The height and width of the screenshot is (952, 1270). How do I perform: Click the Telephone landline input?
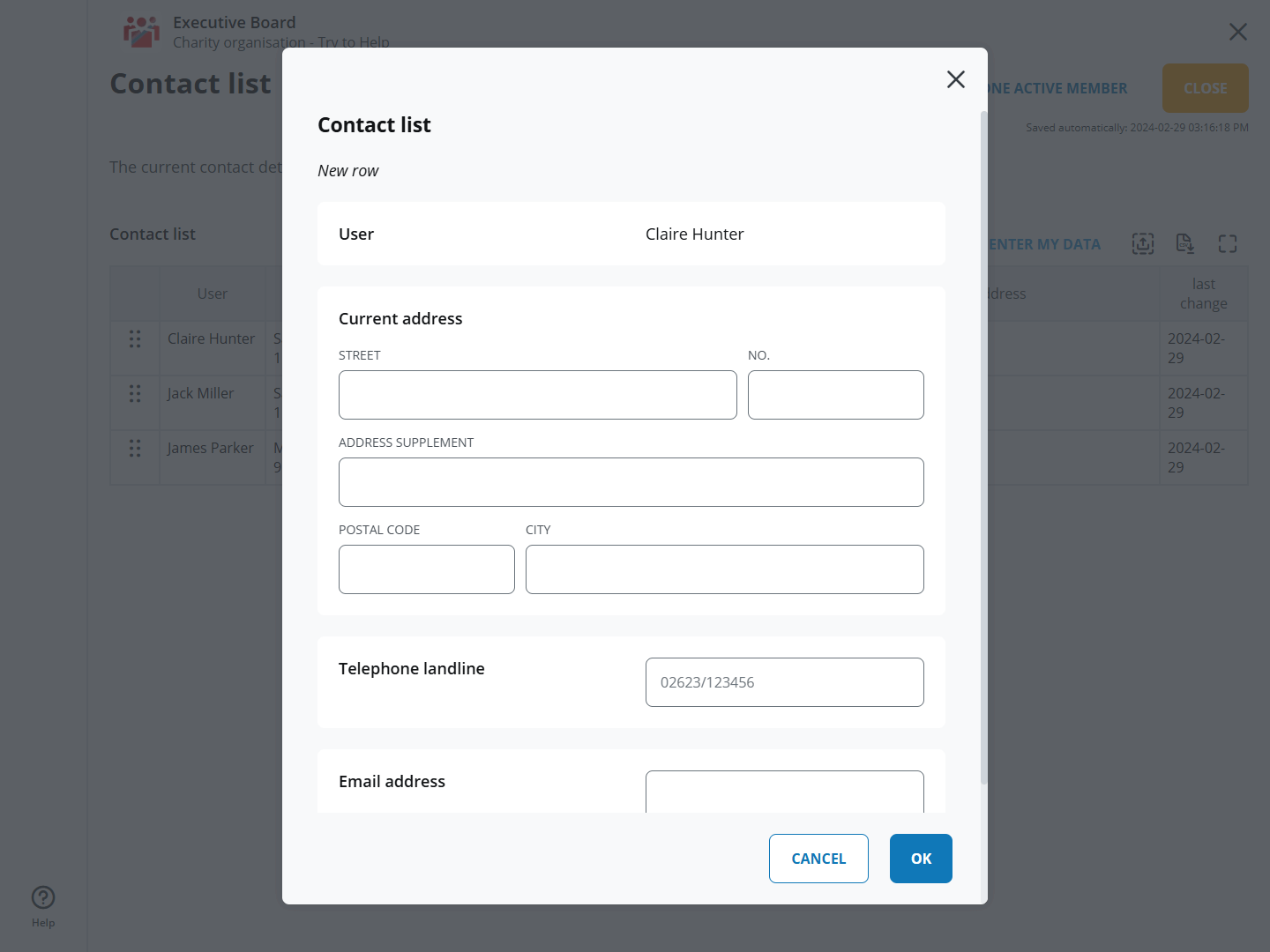point(784,682)
